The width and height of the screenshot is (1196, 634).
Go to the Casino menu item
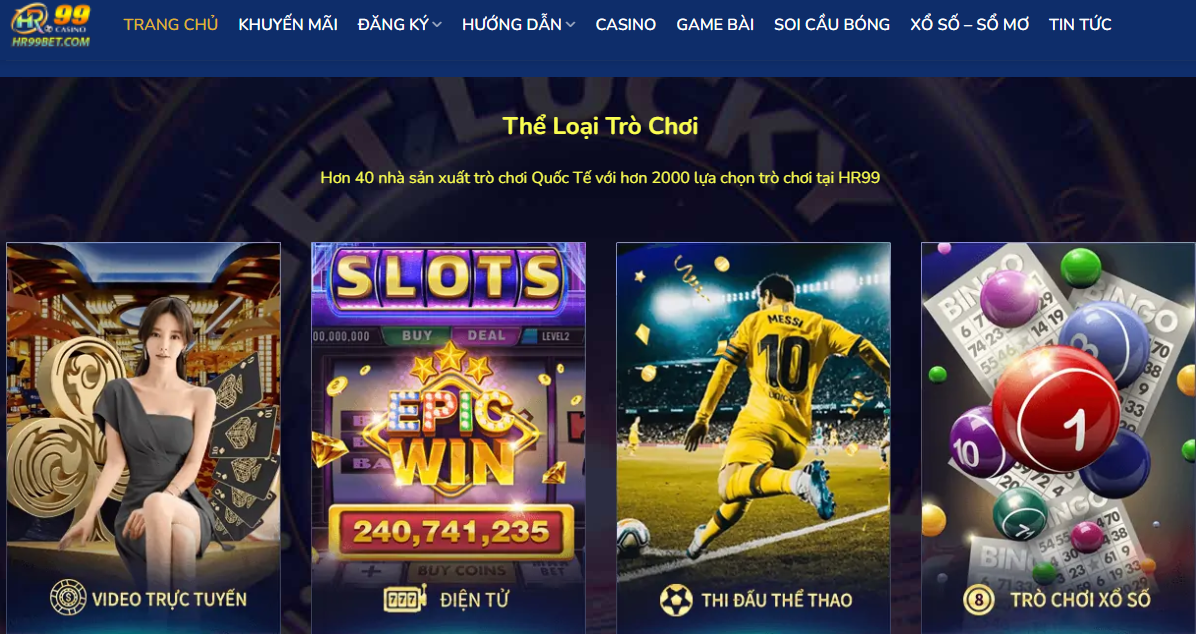(625, 24)
